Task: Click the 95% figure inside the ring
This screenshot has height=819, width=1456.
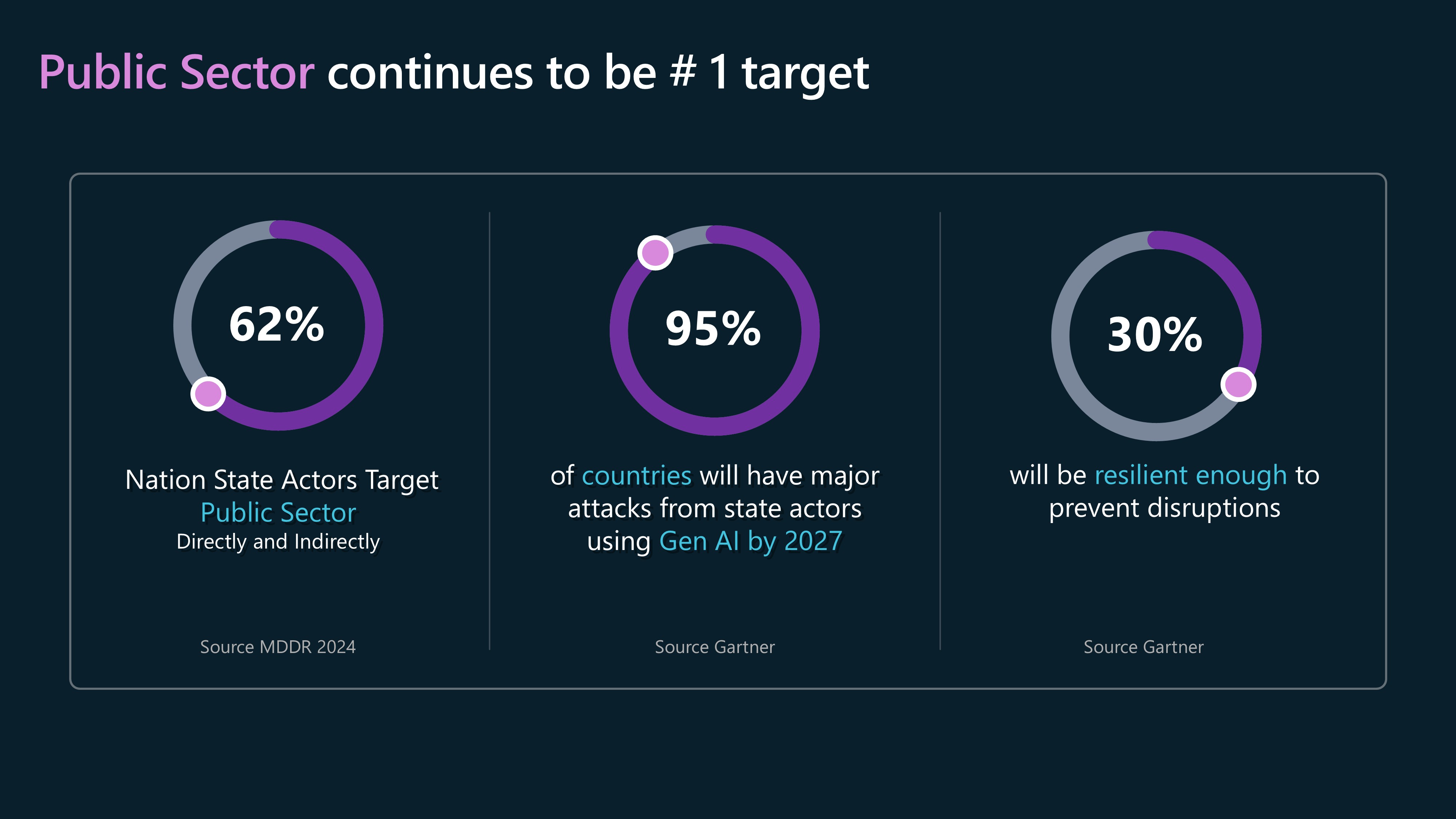Action: click(713, 329)
